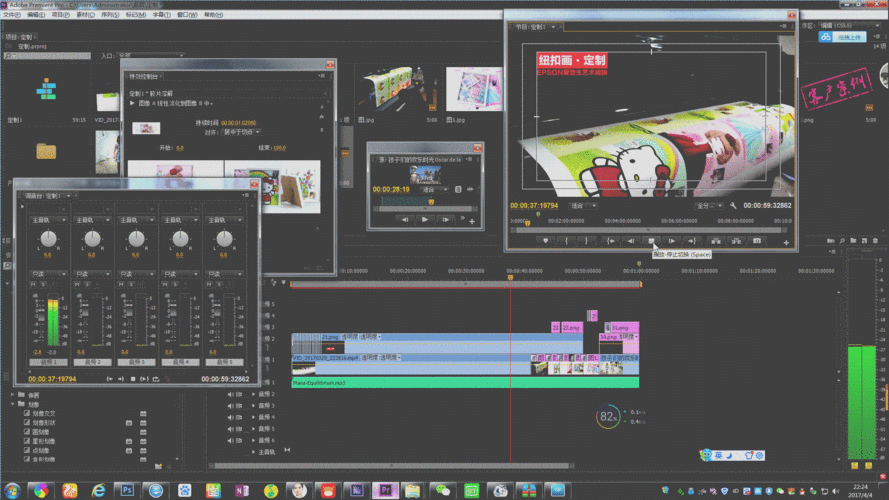889x500 pixels.
Task: Mute 音频 1 track in the mixer
Action: coord(33,284)
